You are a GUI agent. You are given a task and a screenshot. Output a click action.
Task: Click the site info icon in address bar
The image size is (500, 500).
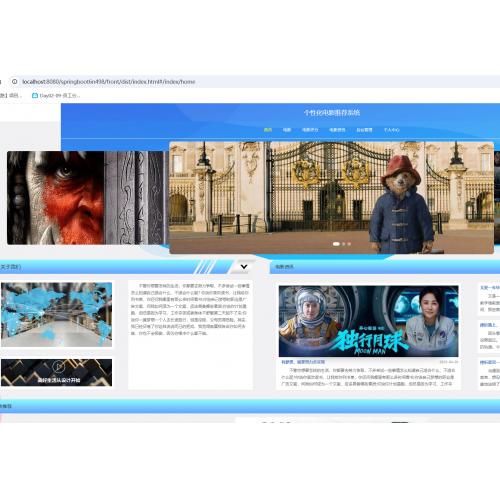[15, 81]
